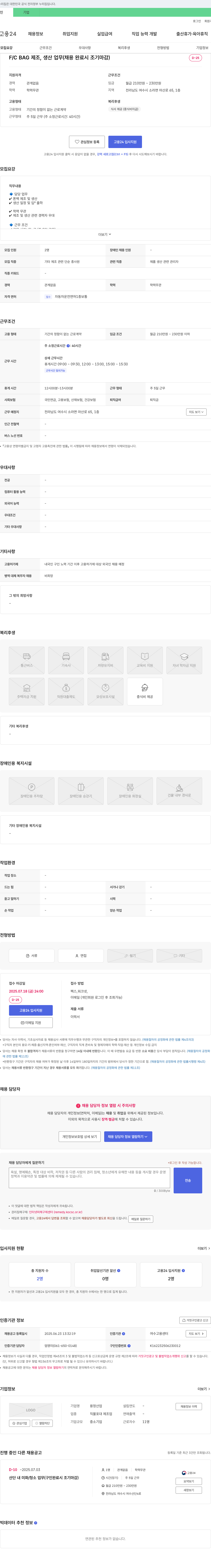Click the 기타 screening method box
211x1568 pixels.
[179, 956]
